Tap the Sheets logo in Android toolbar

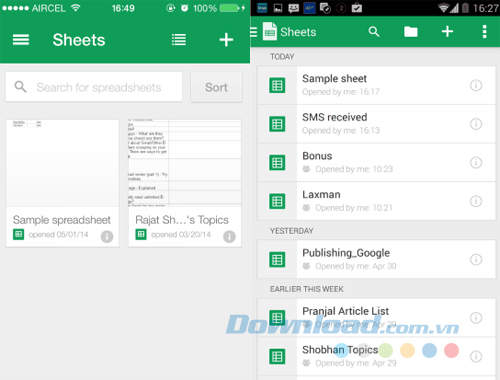270,32
